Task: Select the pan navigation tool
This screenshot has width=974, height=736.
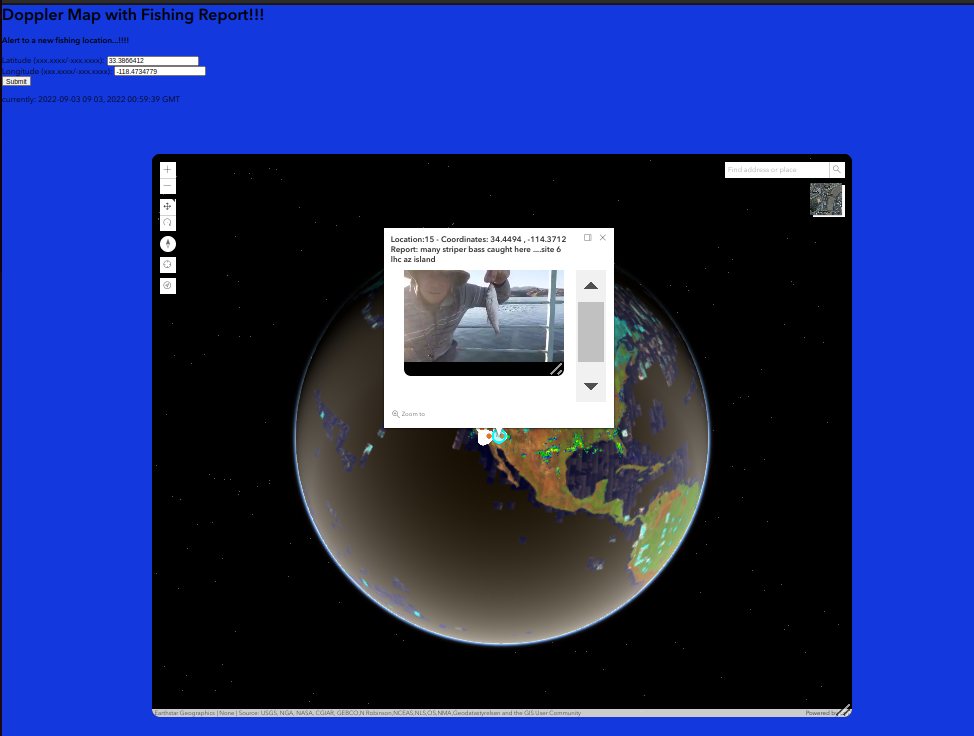Action: [x=167, y=207]
